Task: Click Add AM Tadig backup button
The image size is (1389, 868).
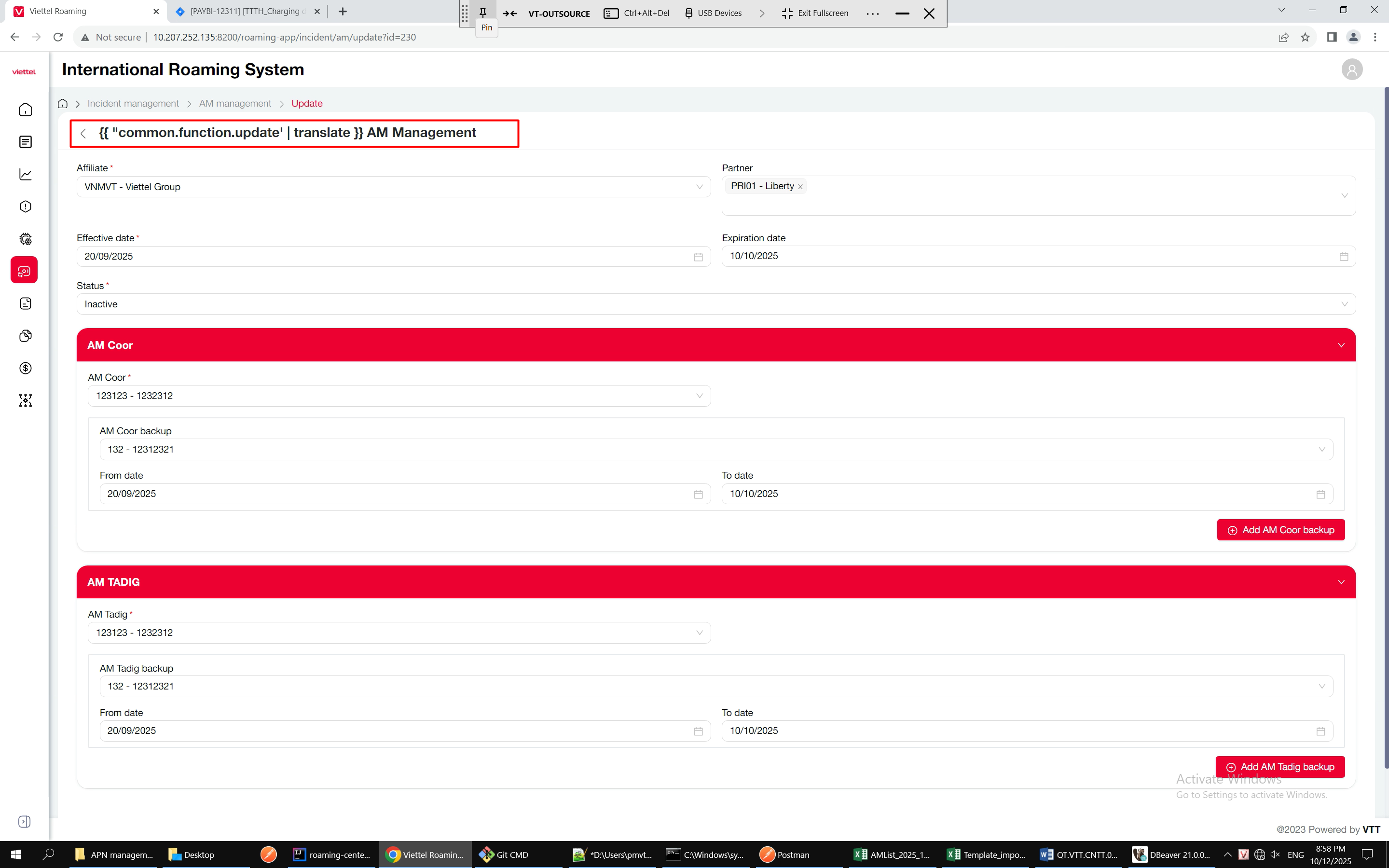Action: pyautogui.click(x=1280, y=767)
